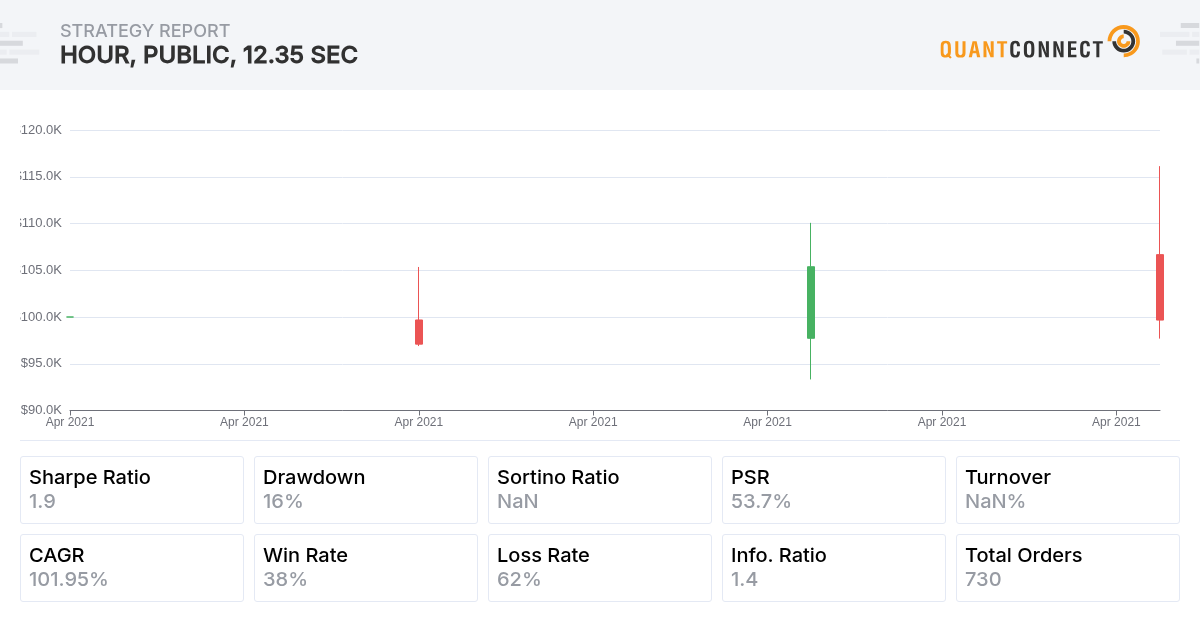Click the 110.0K y-axis label
Image resolution: width=1200 pixels, height=632 pixels.
[x=41, y=223]
